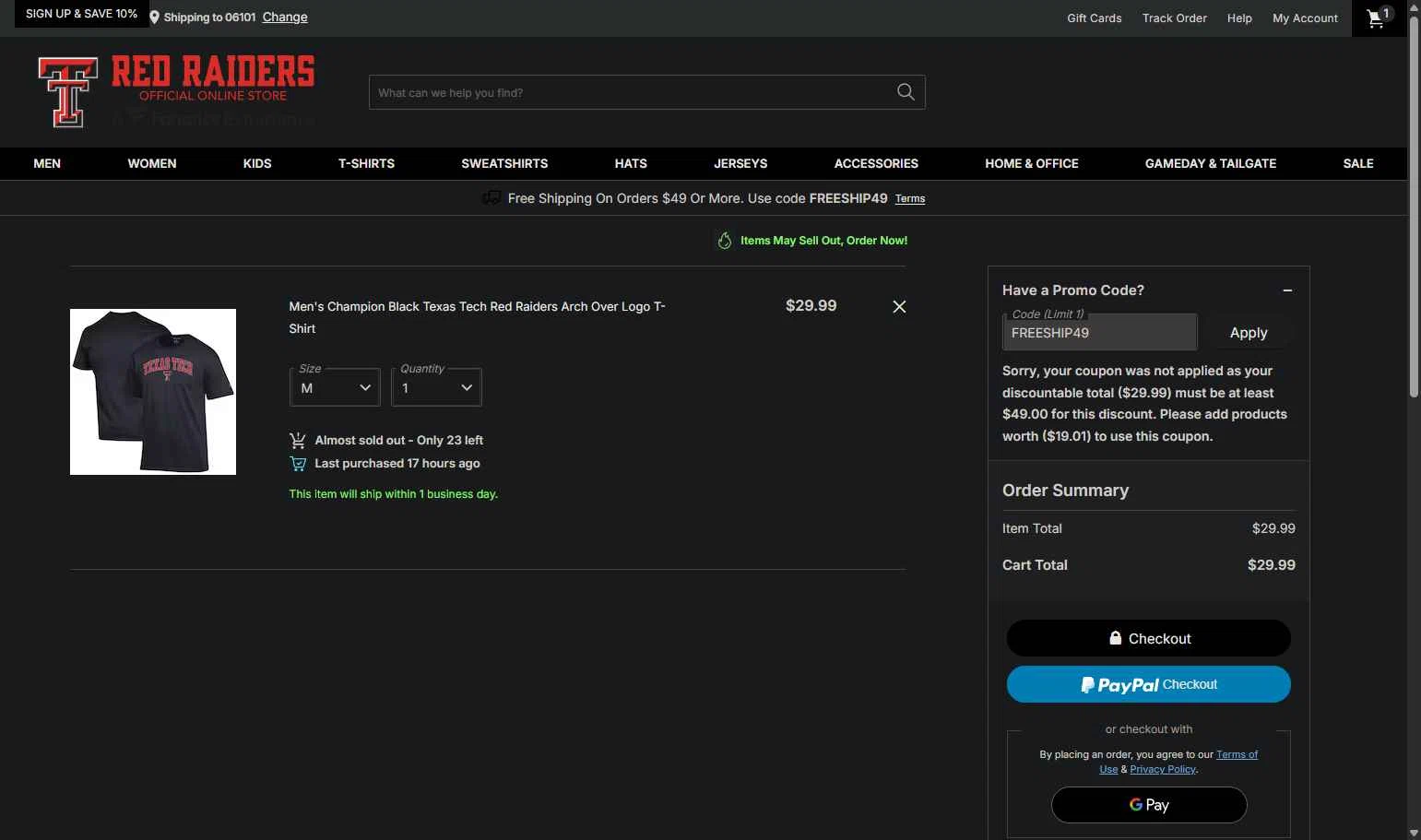Open Gift Cards link
Screen dimensions: 1421x840
pos(1095,18)
